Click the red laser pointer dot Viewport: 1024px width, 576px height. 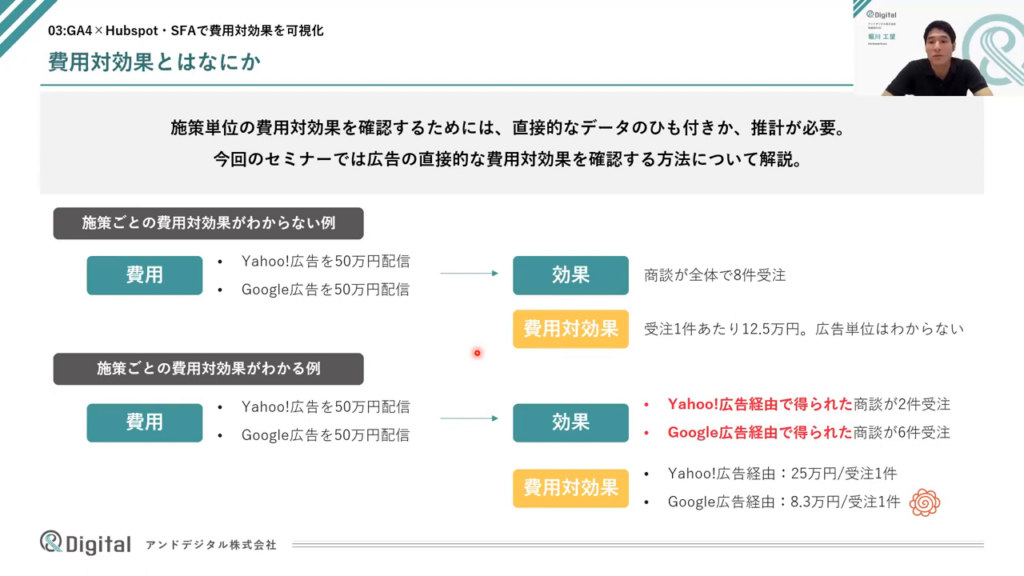[x=477, y=352]
